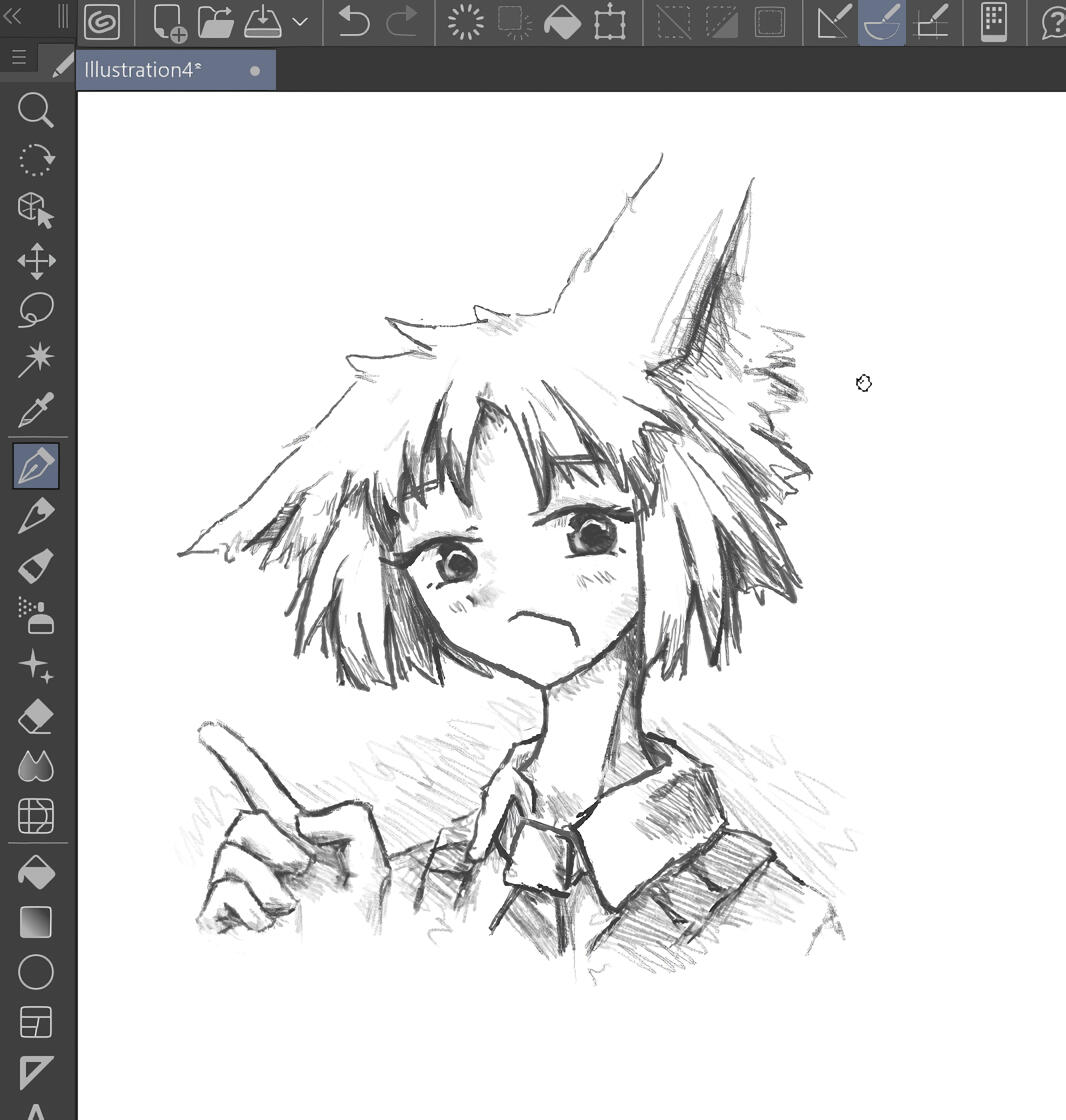Screen dimensions: 1066x1120
Task: Open the save options dropdown arrow
Action: click(x=300, y=22)
